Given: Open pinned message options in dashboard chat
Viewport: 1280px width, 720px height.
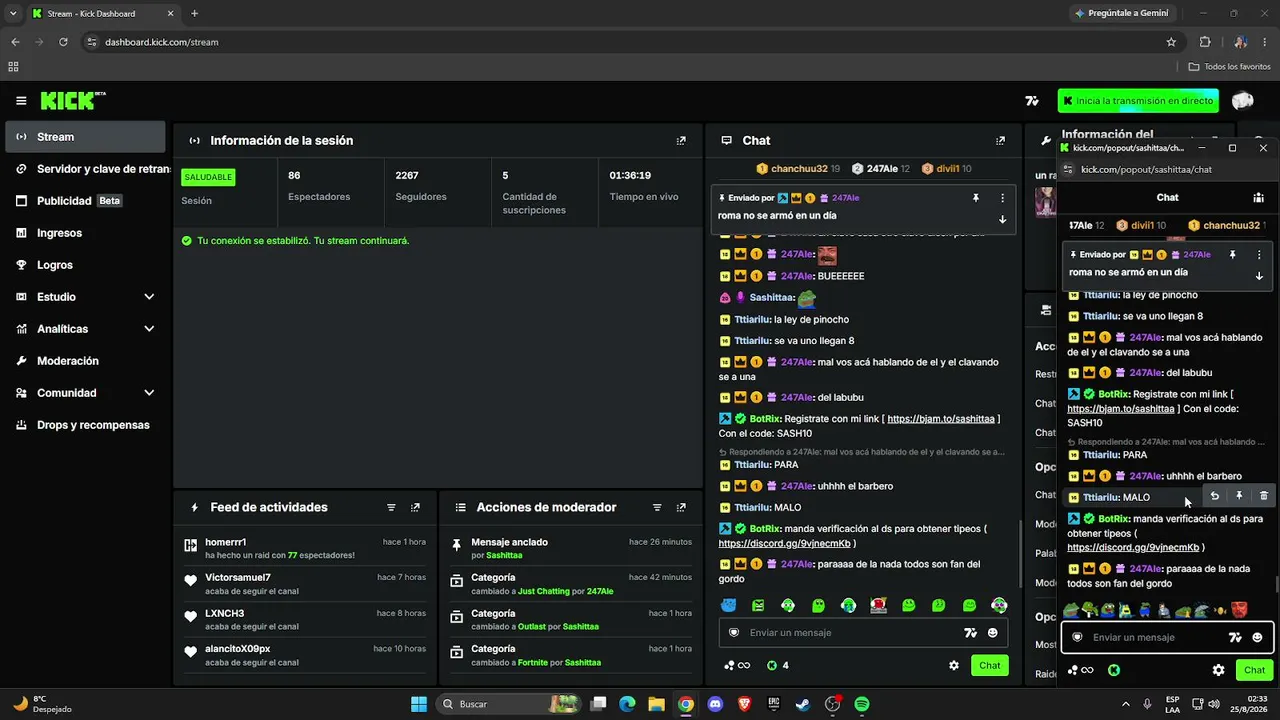Looking at the screenshot, I should point(1002,198).
